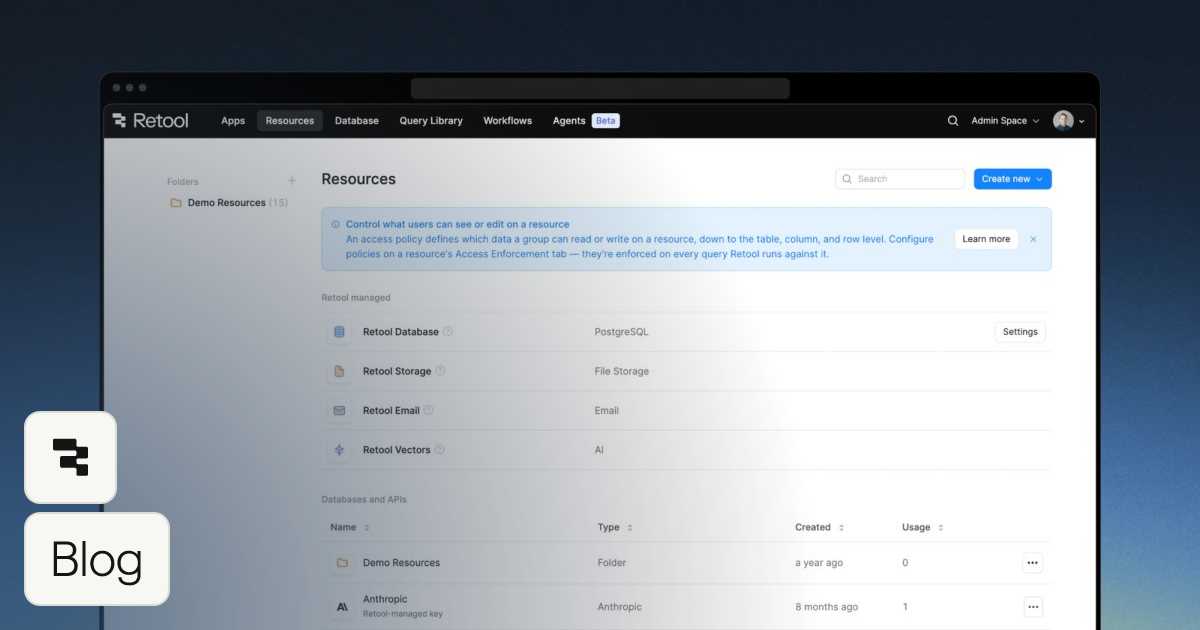Open help tooltip next to Retool Database

448,332
